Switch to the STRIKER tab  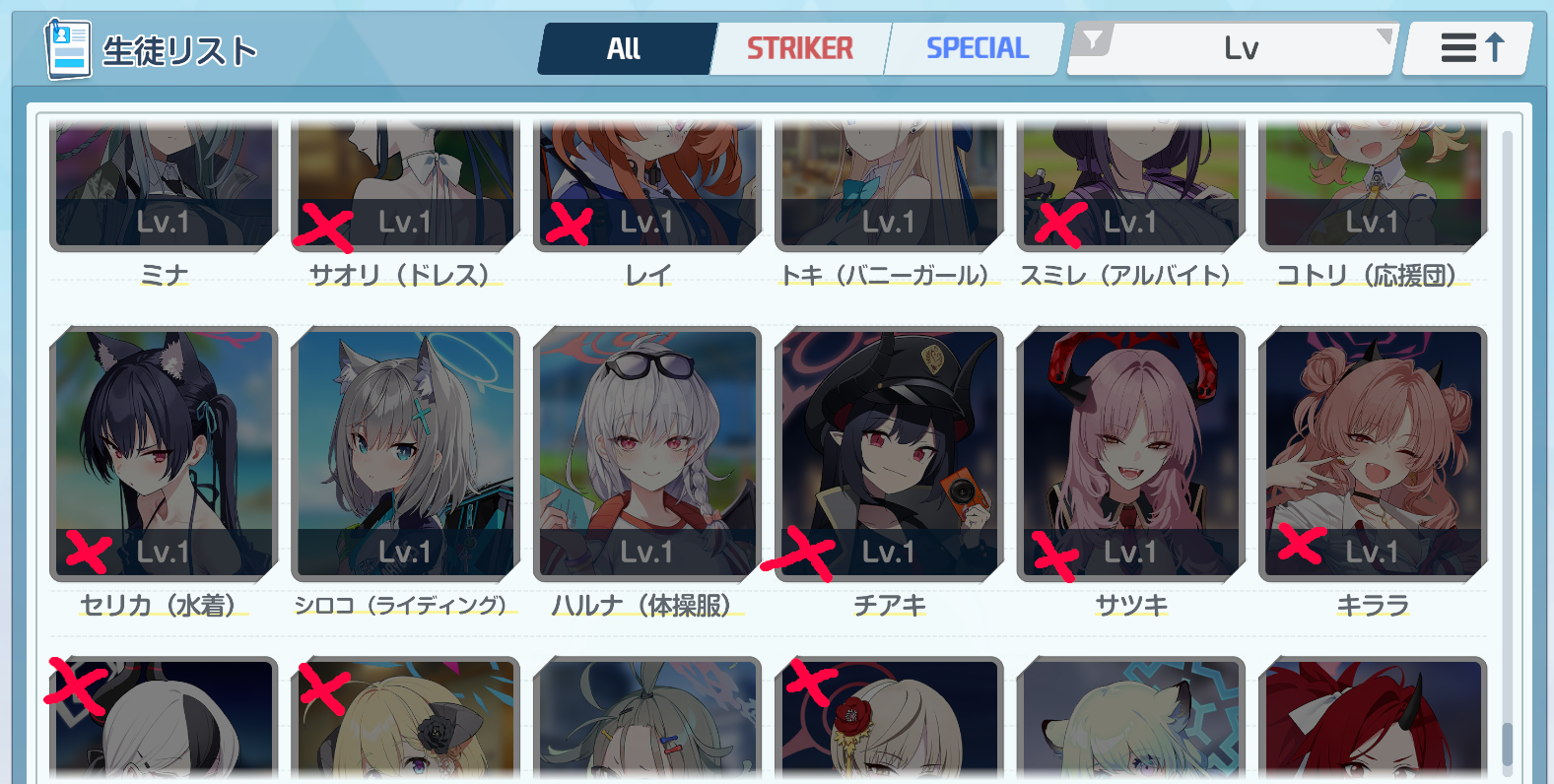coord(799,48)
